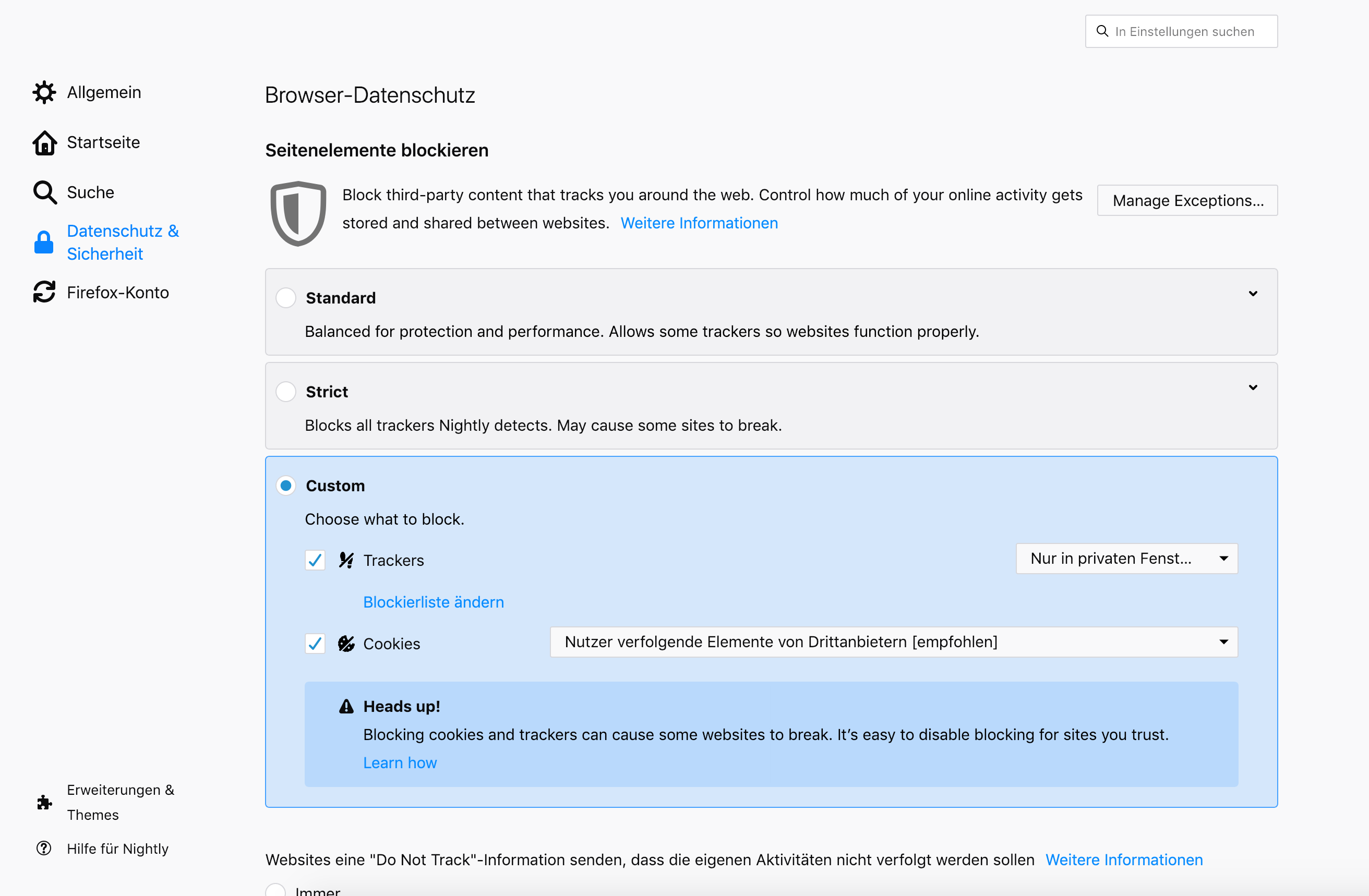Expand the Strict section chevron
Screen dimensions: 1369x896
click(1253, 388)
